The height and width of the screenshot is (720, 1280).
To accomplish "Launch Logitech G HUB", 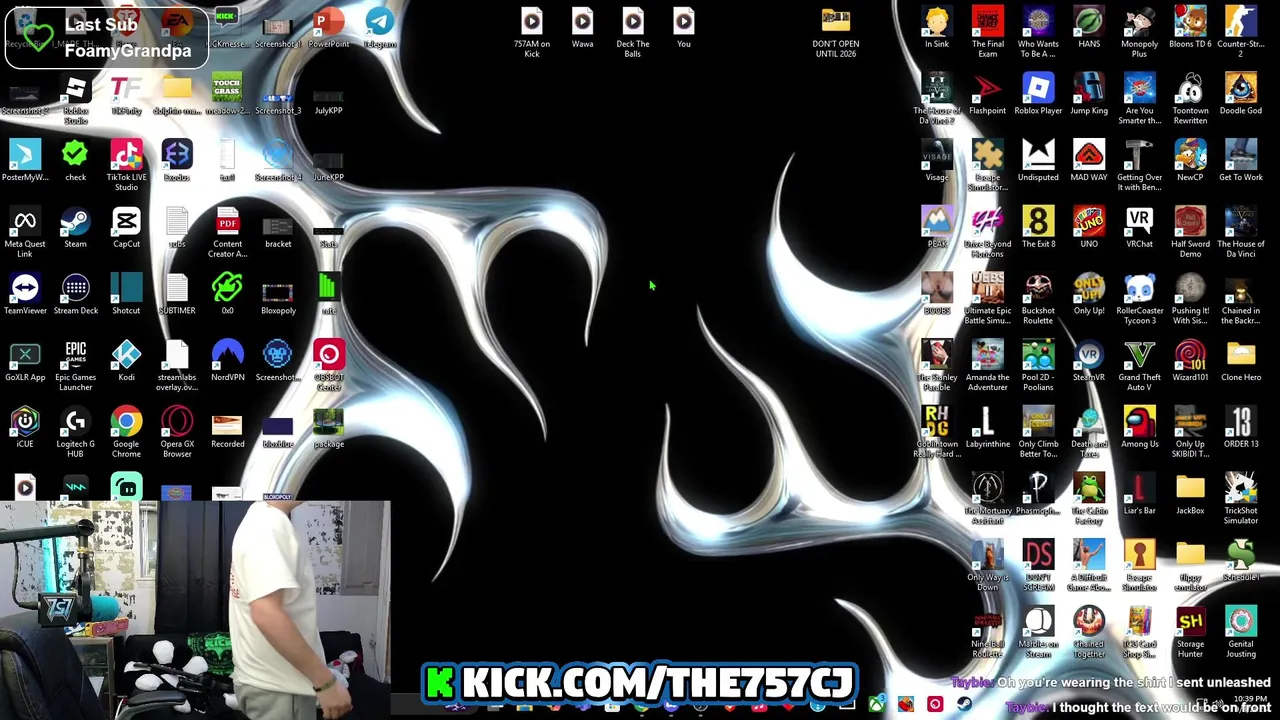I will (75, 433).
